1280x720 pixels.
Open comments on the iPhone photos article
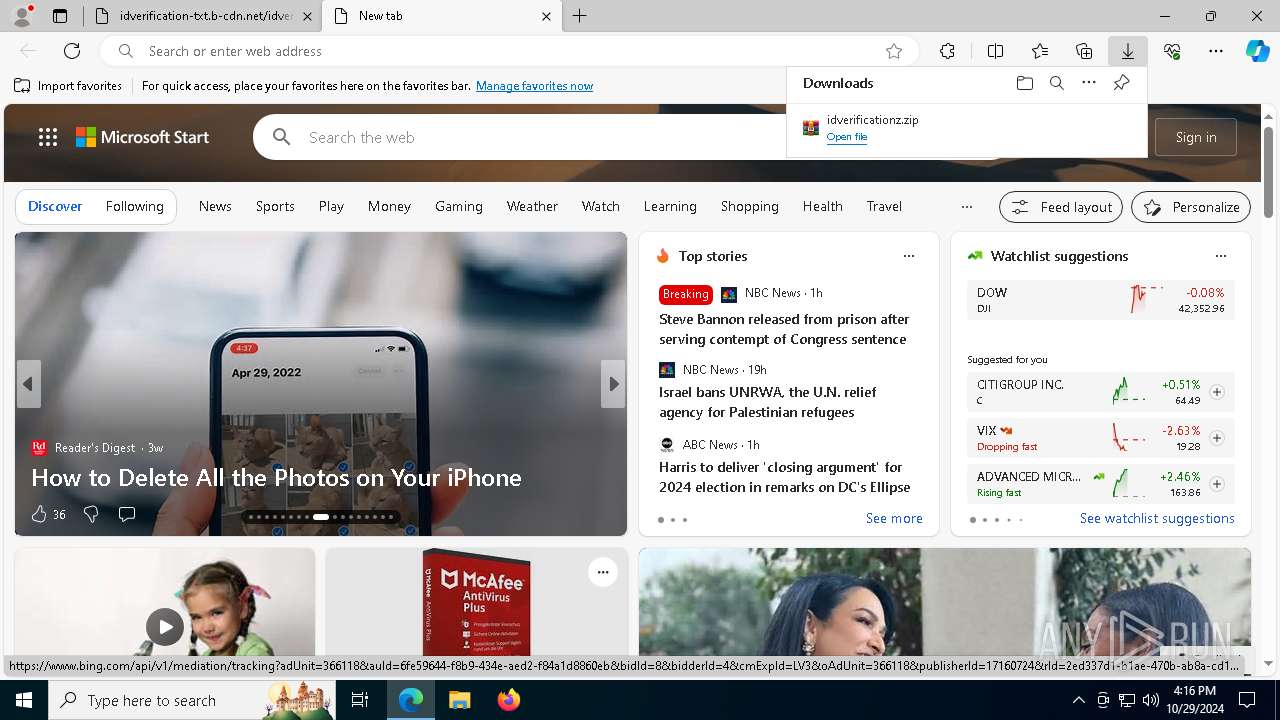[127, 514]
